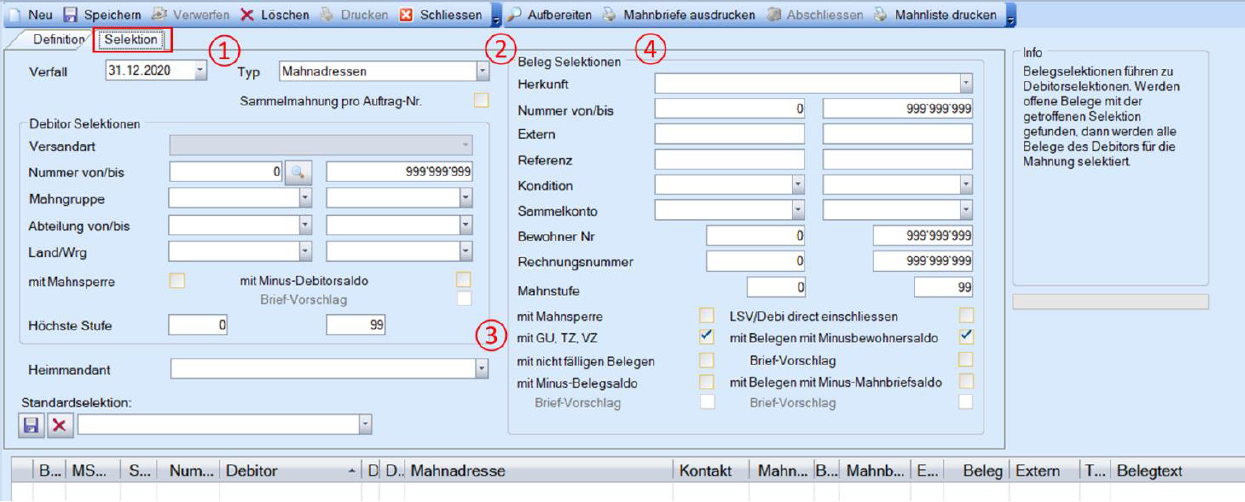Switch to the Definition tab
The width and height of the screenshot is (1245, 502).
(x=59, y=40)
